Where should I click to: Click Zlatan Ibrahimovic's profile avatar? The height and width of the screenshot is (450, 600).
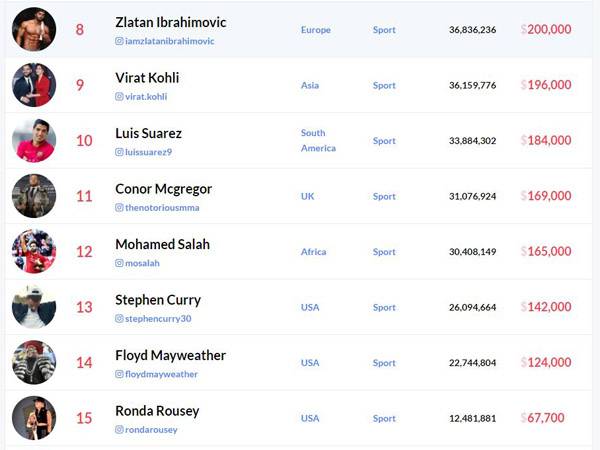coord(34,30)
